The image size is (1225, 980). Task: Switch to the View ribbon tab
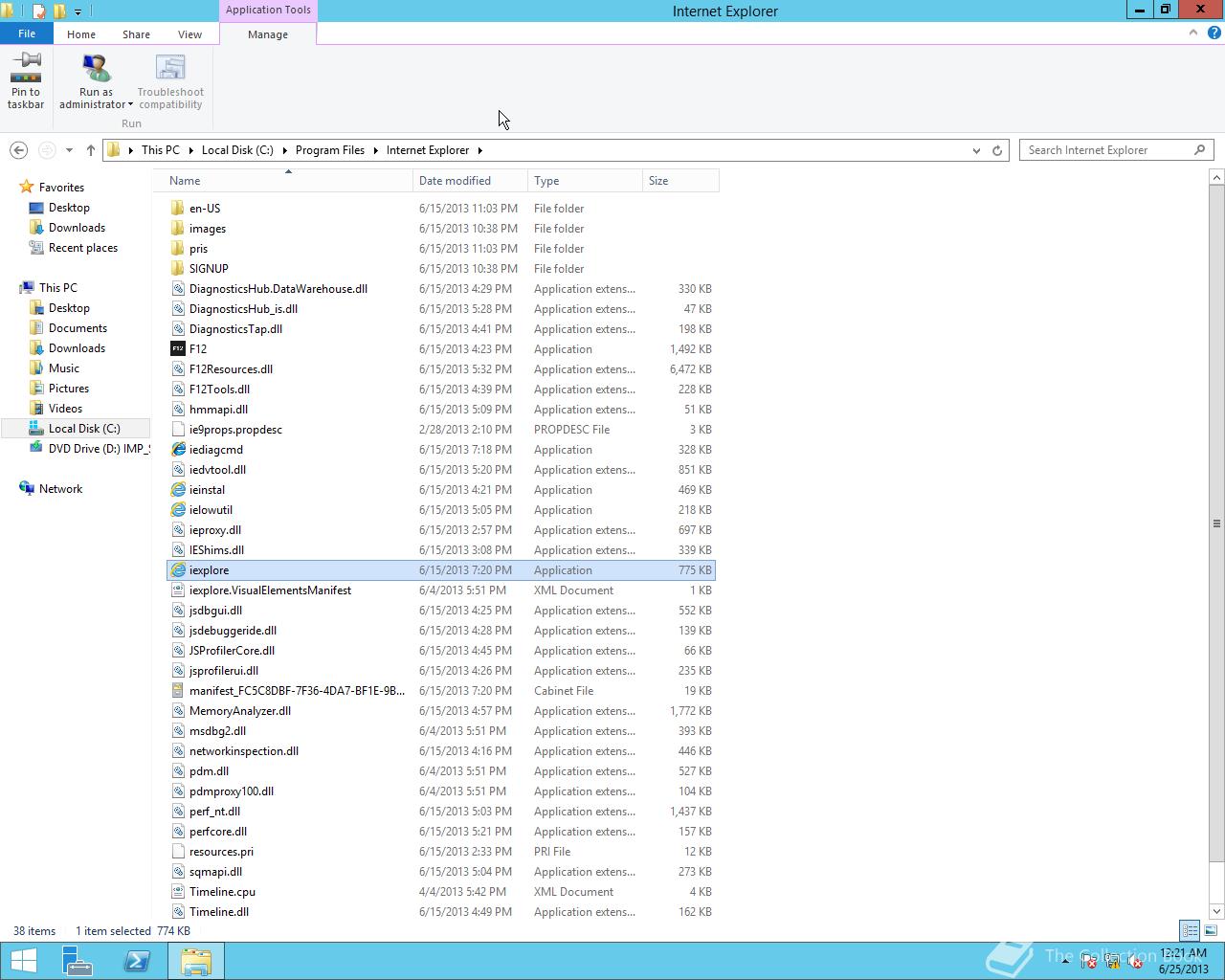[189, 34]
